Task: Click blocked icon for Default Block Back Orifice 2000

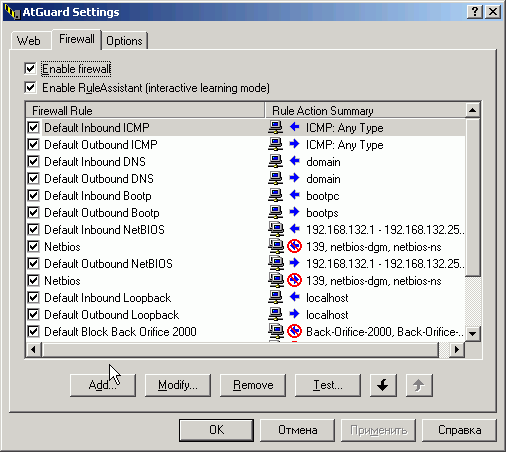Action: click(294, 331)
